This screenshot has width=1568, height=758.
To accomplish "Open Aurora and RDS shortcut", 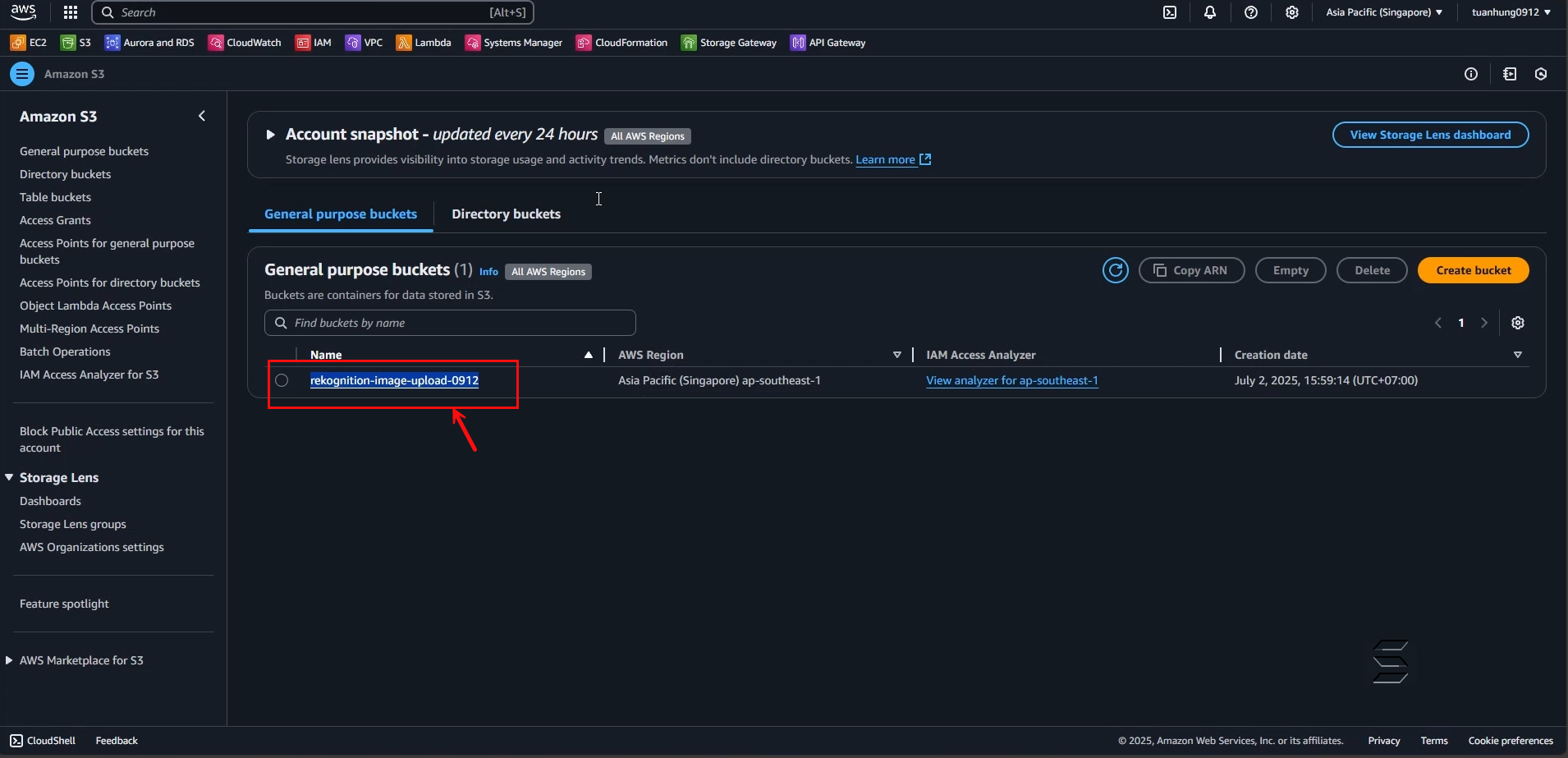I will pos(149,43).
